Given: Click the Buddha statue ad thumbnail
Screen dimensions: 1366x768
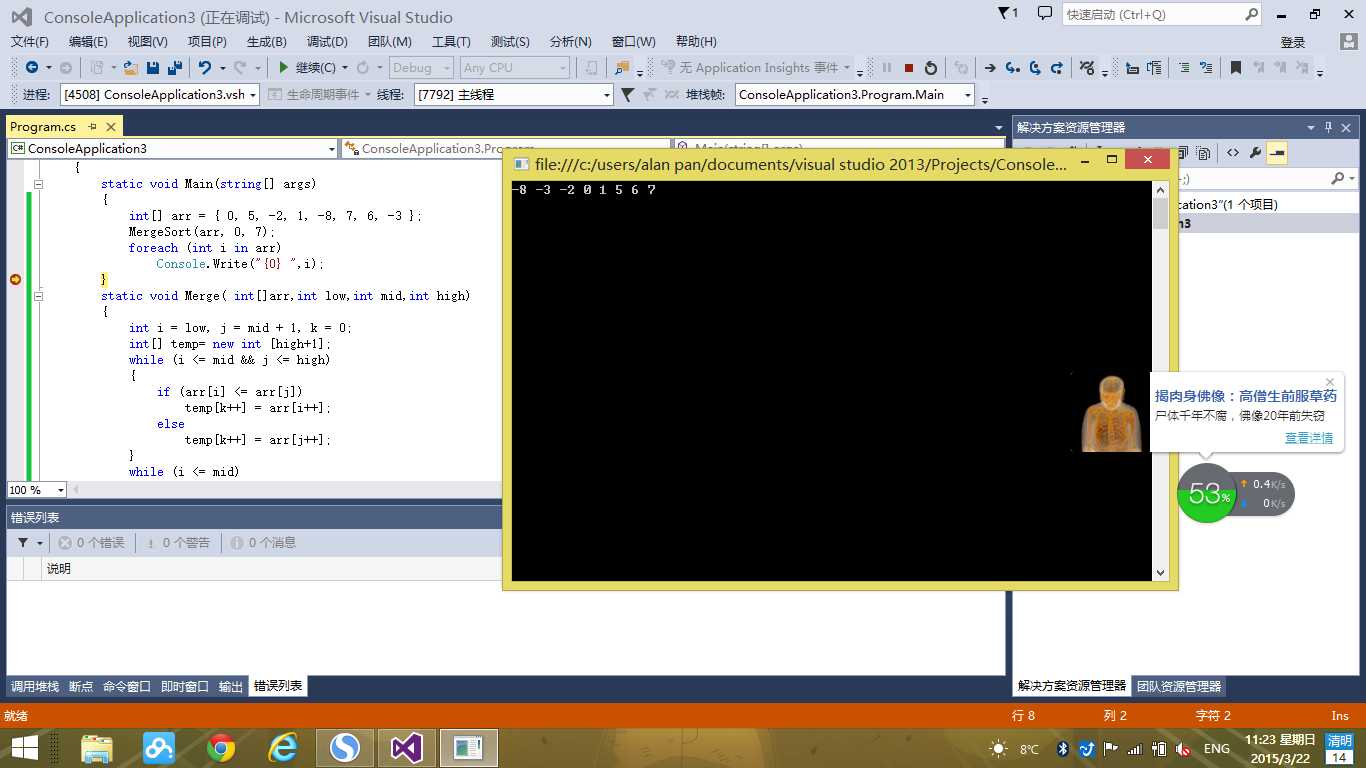Looking at the screenshot, I should pos(1110,413).
